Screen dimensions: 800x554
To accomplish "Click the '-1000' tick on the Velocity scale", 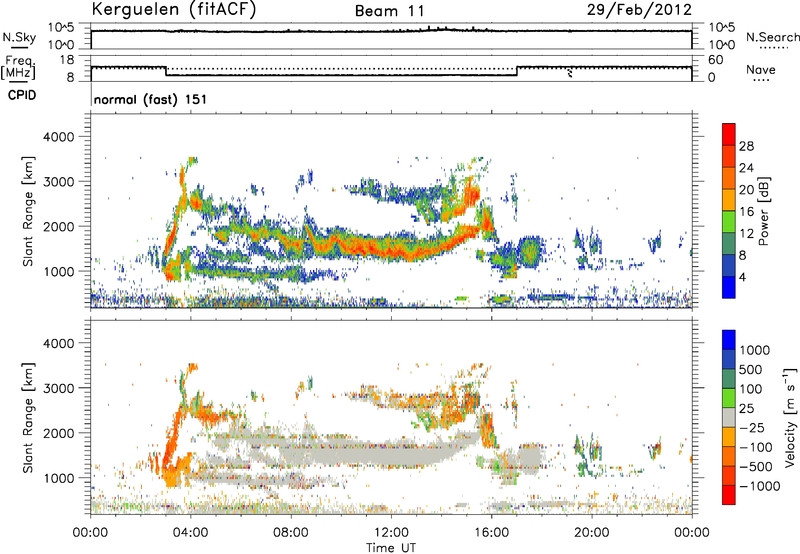I will pos(759,486).
